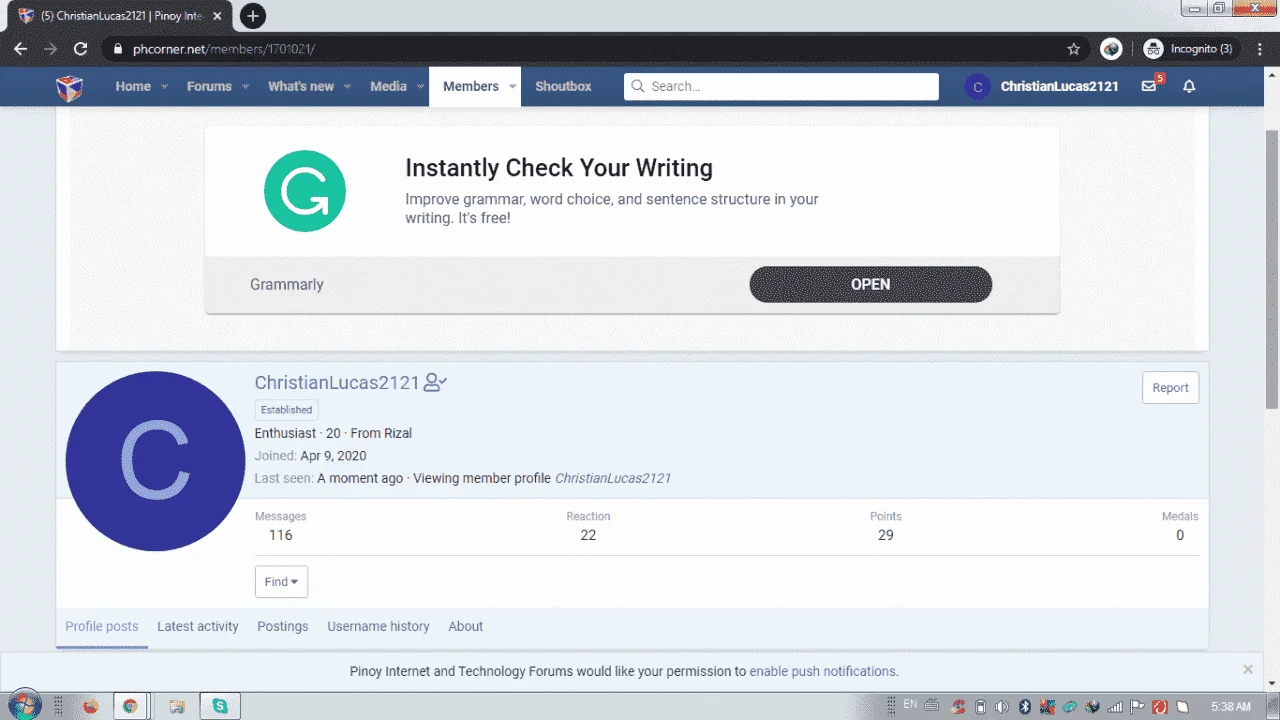Viewport: 1280px width, 720px height.
Task: Expand the Media menu arrow
Action: 420,87
